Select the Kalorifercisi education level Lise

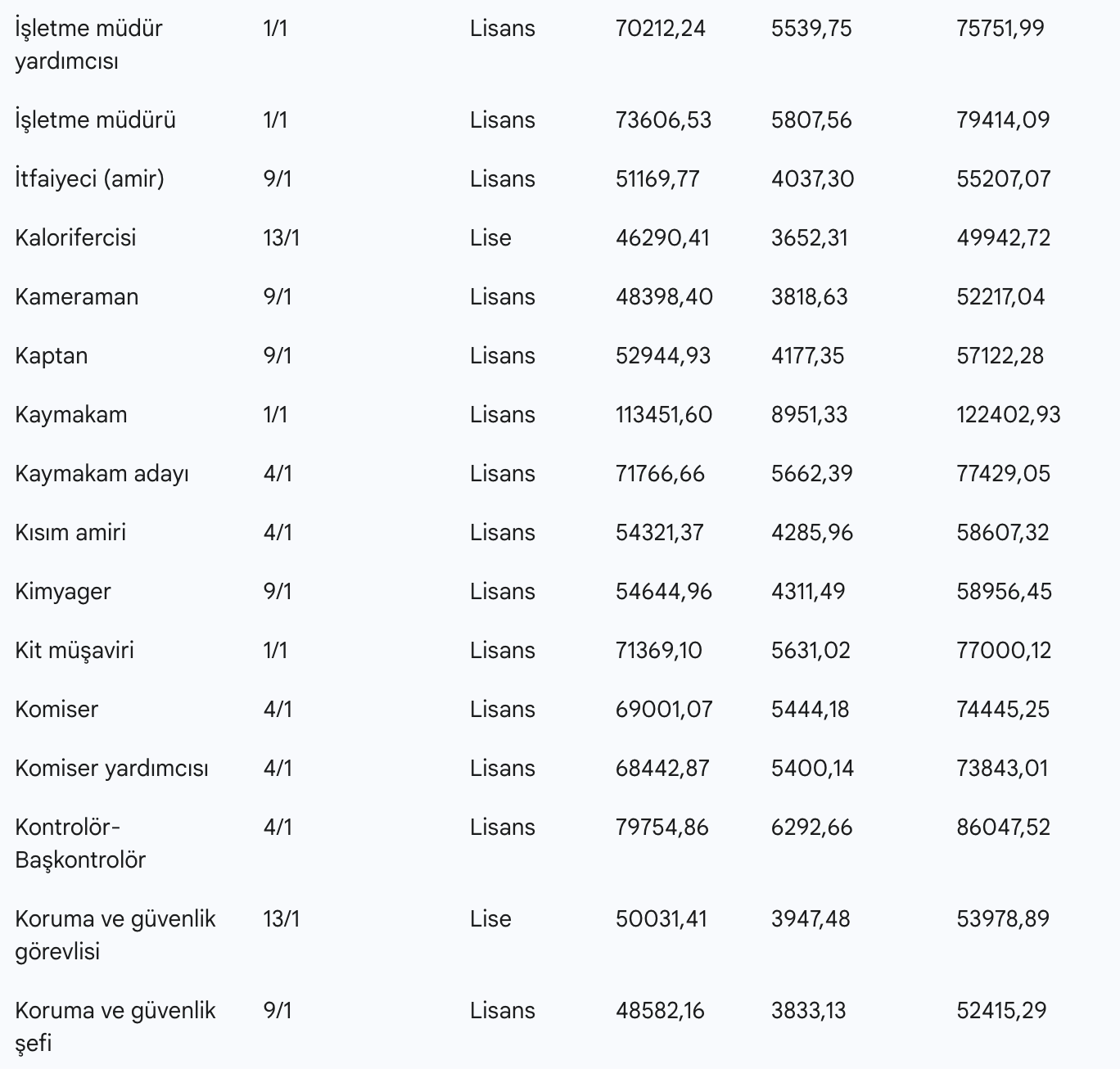490,237
